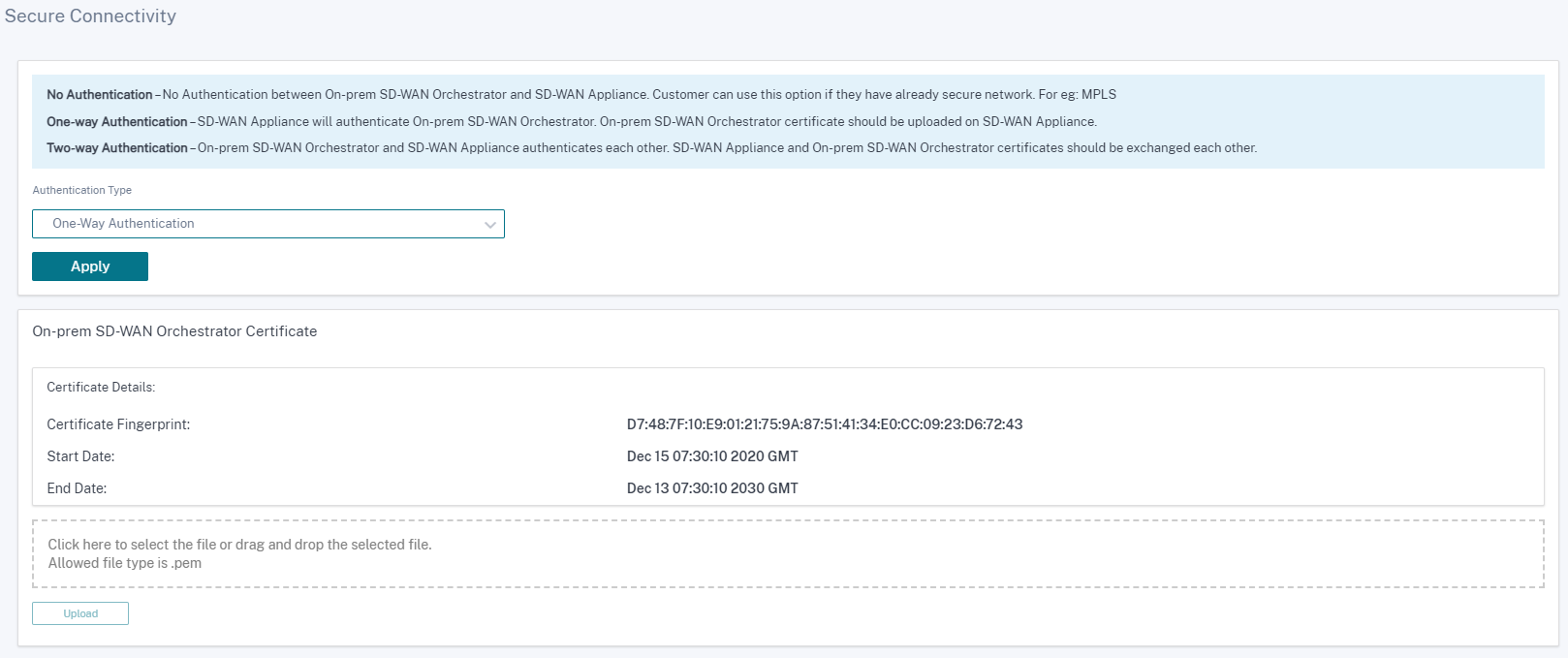Viewport: 1568px width, 658px height.
Task: Click the Certificate Details label
Action: [x=101, y=387]
